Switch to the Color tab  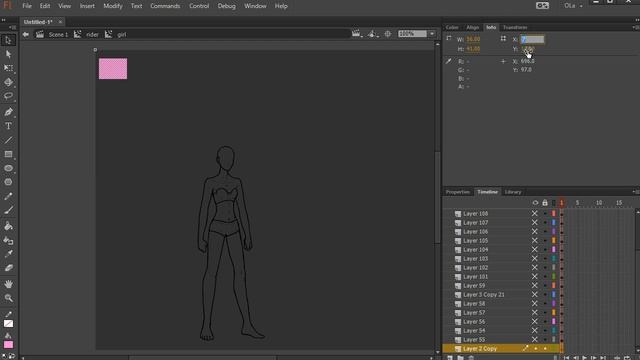click(x=452, y=27)
